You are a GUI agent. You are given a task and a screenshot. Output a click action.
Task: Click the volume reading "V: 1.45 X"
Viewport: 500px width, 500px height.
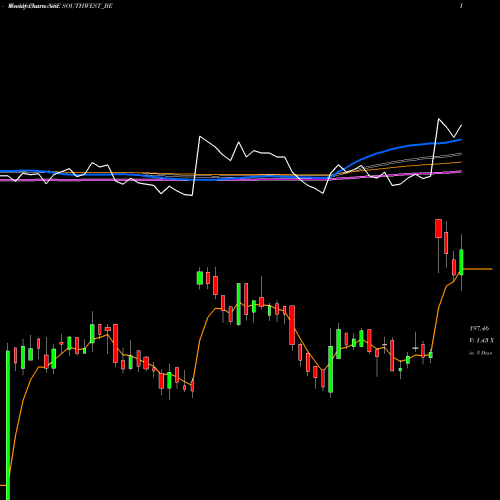tap(481, 341)
